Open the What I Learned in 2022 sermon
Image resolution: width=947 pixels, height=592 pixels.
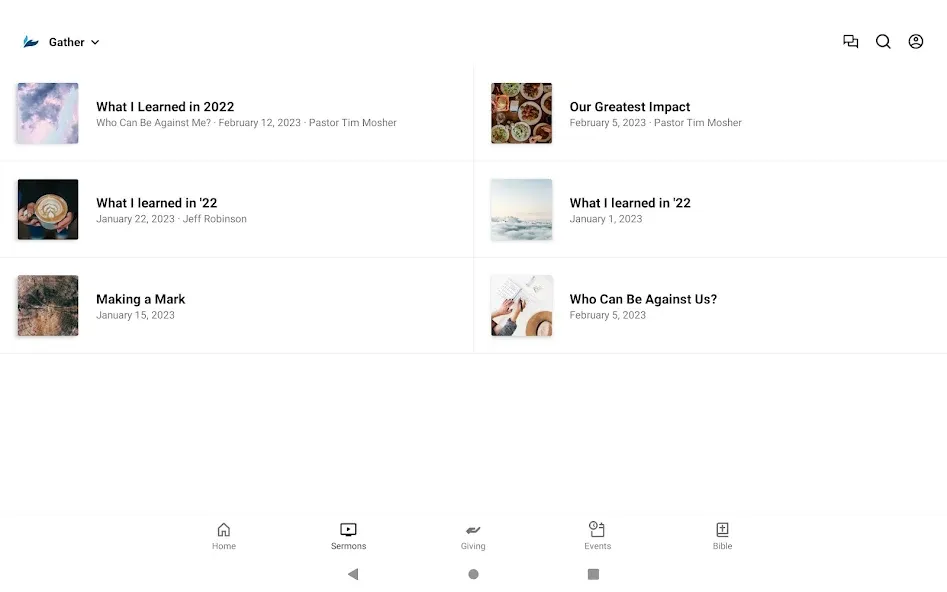237,114
